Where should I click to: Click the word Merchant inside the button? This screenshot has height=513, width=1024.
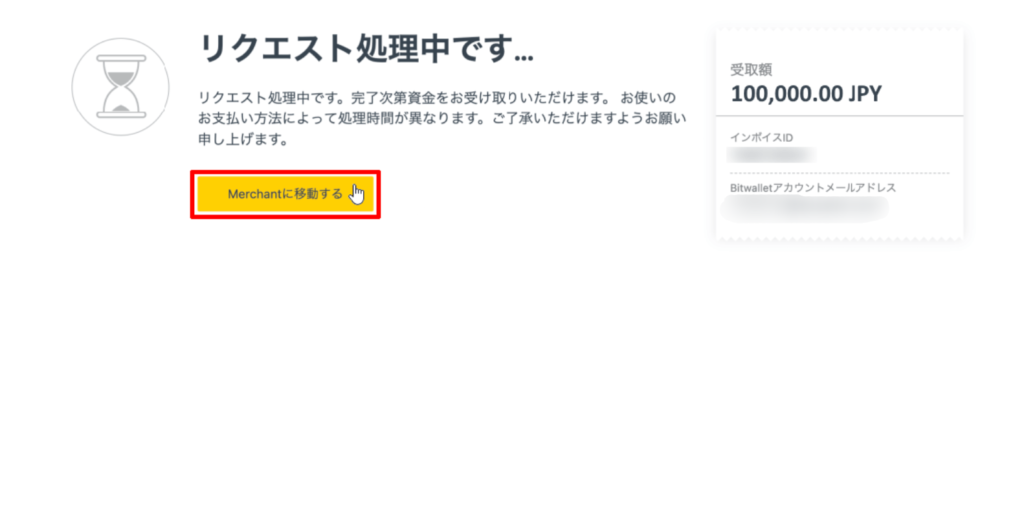point(253,194)
